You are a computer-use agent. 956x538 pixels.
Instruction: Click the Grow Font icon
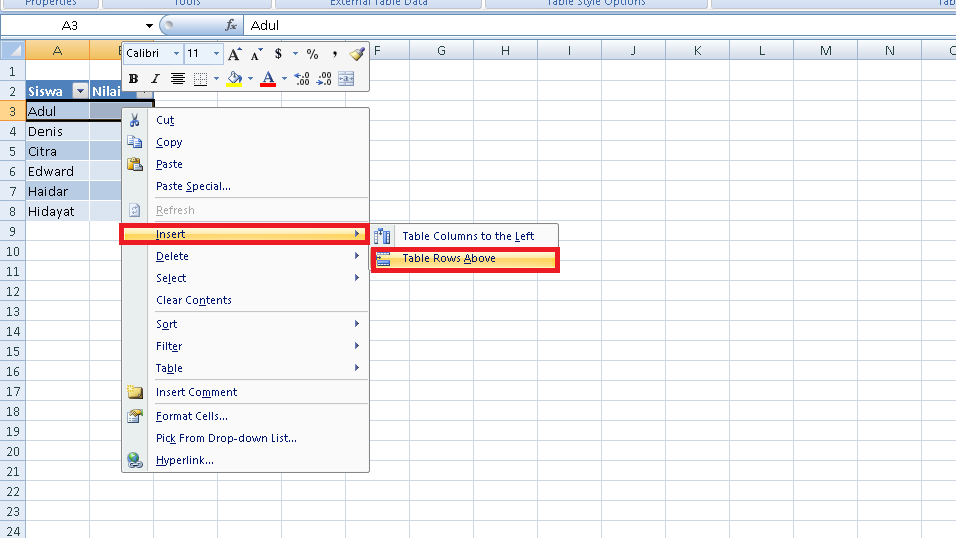click(x=234, y=54)
